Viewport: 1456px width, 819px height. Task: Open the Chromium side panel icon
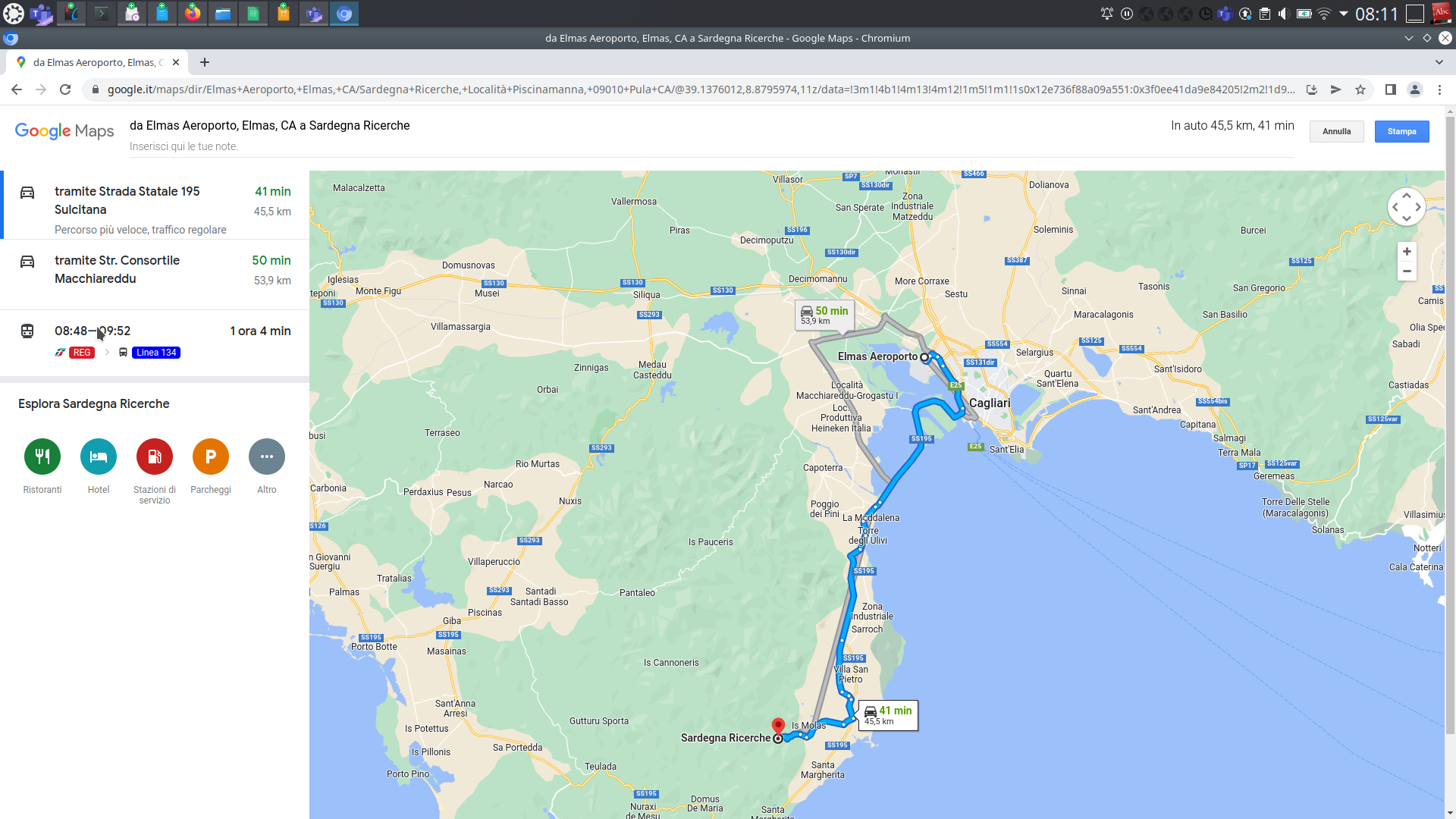pyautogui.click(x=1391, y=89)
